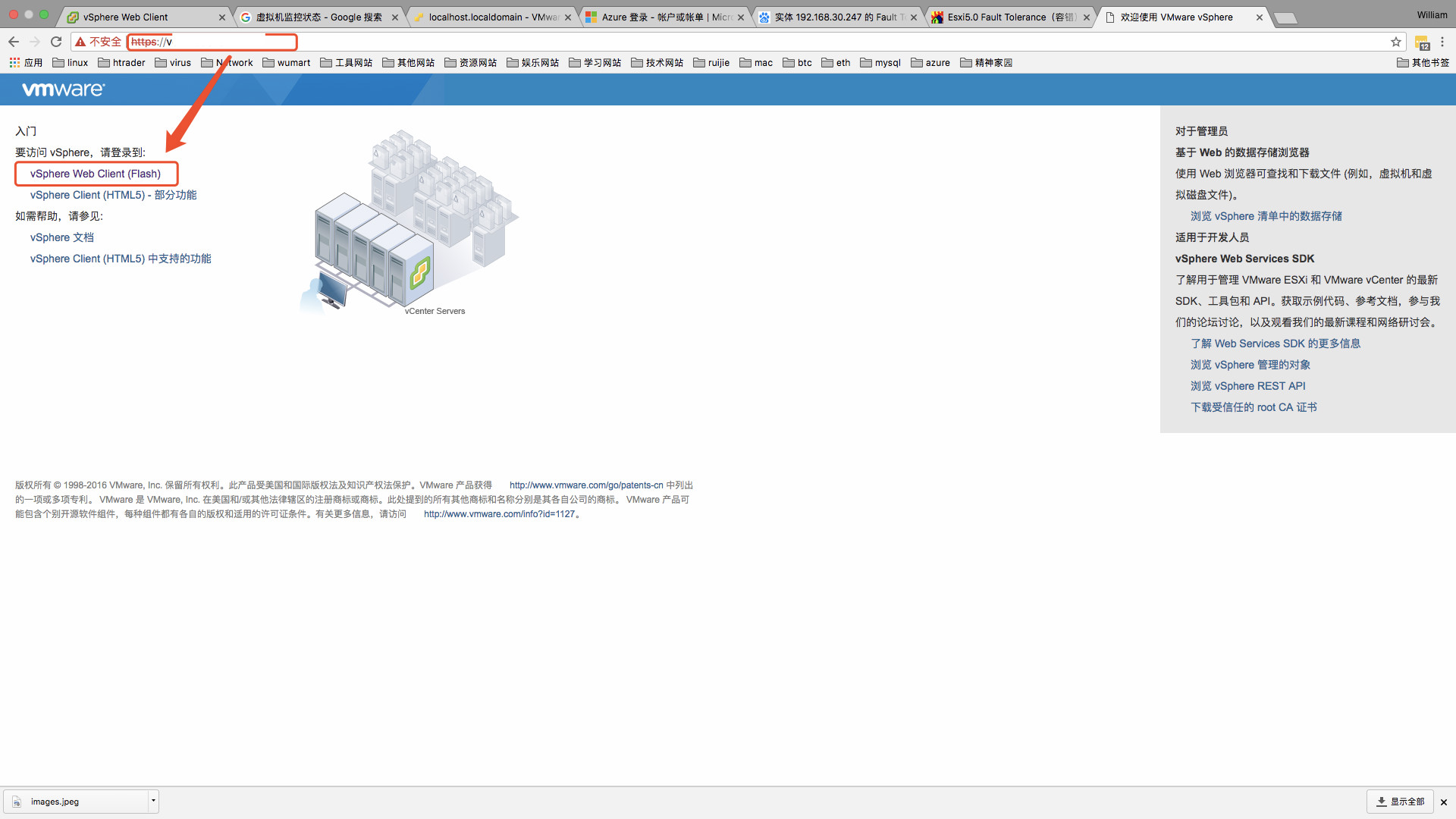
Task: Open the eth bookmark folder
Action: tap(836, 63)
